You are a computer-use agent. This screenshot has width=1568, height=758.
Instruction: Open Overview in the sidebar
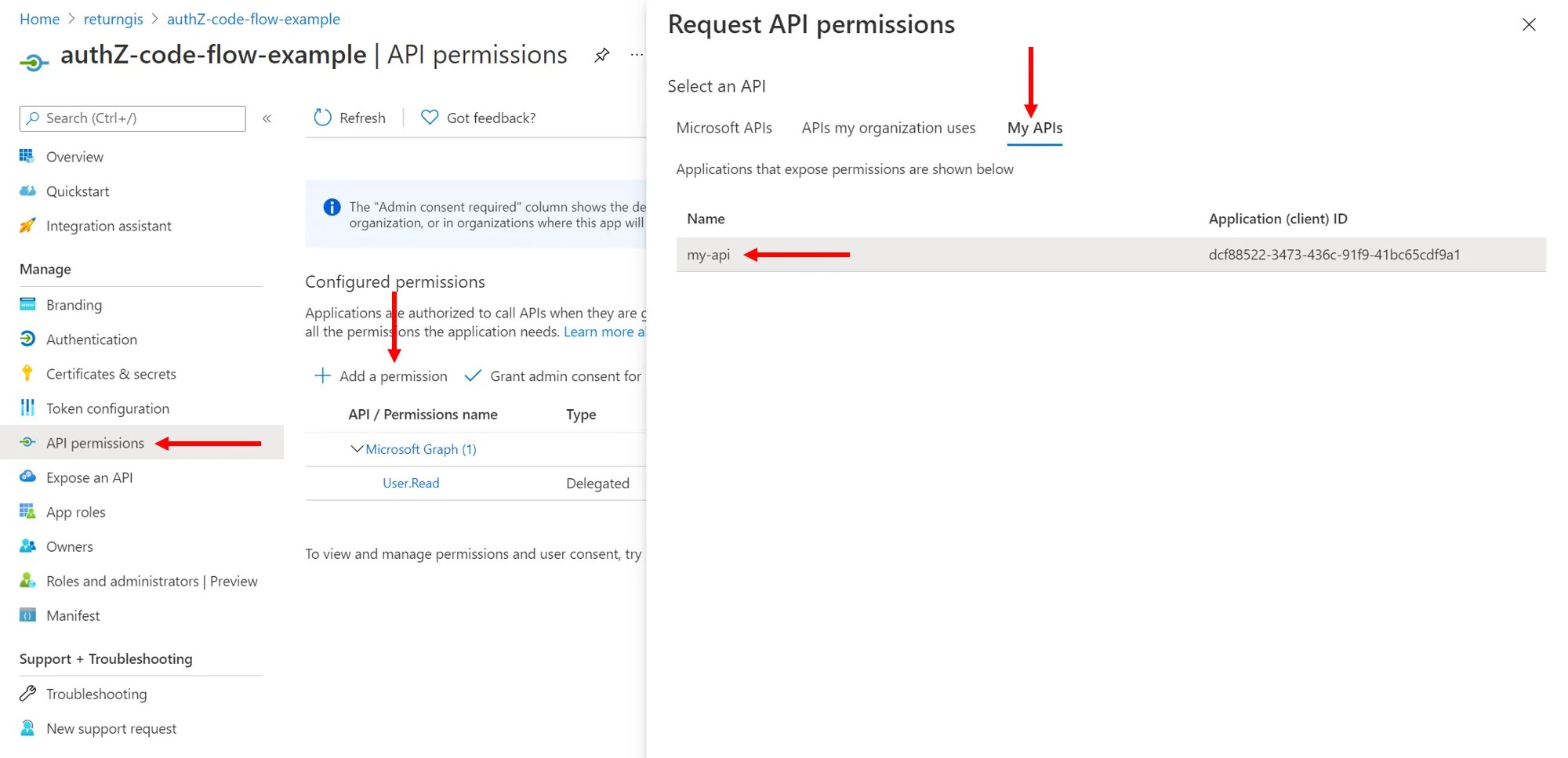(x=74, y=157)
